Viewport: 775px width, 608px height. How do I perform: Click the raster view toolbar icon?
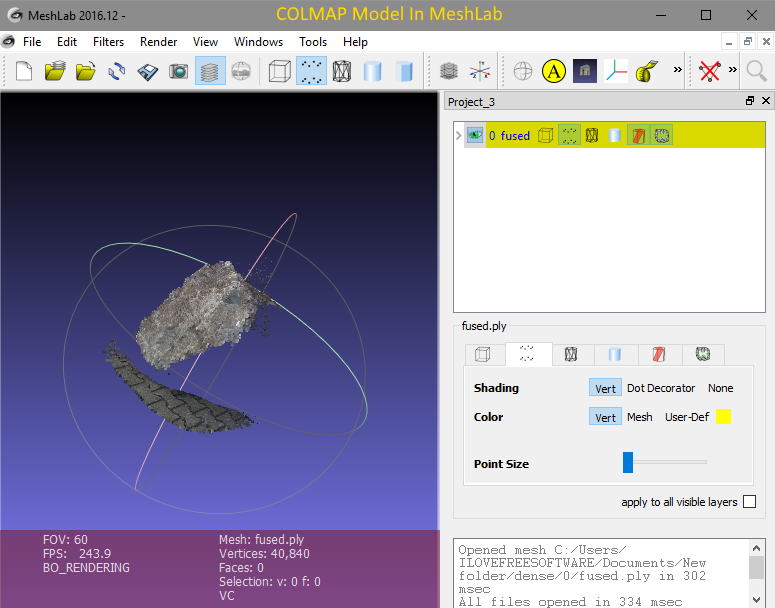pyautogui.click(x=241, y=71)
